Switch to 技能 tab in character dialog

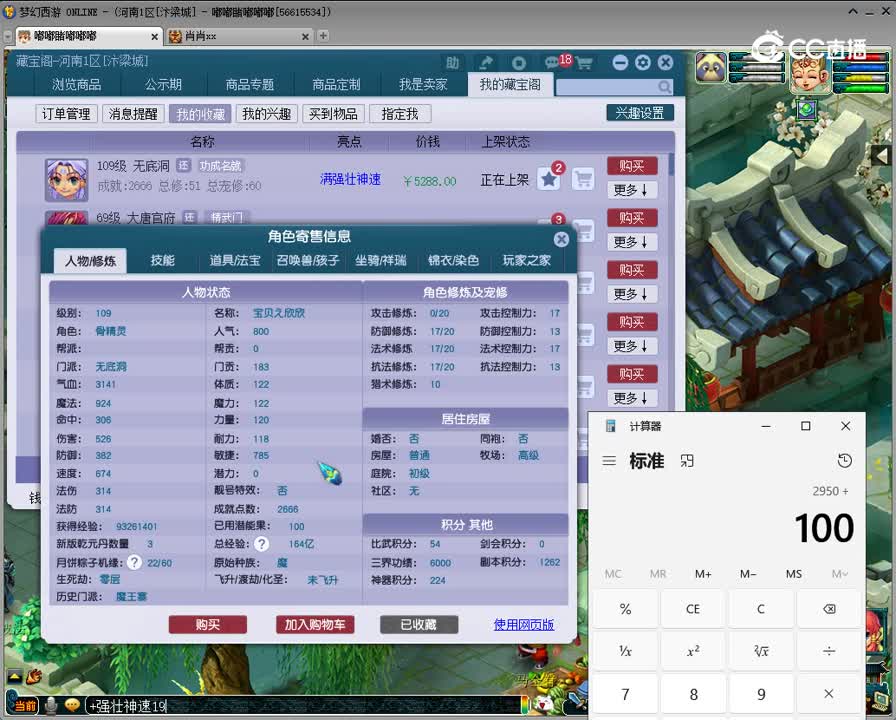[x=163, y=261]
